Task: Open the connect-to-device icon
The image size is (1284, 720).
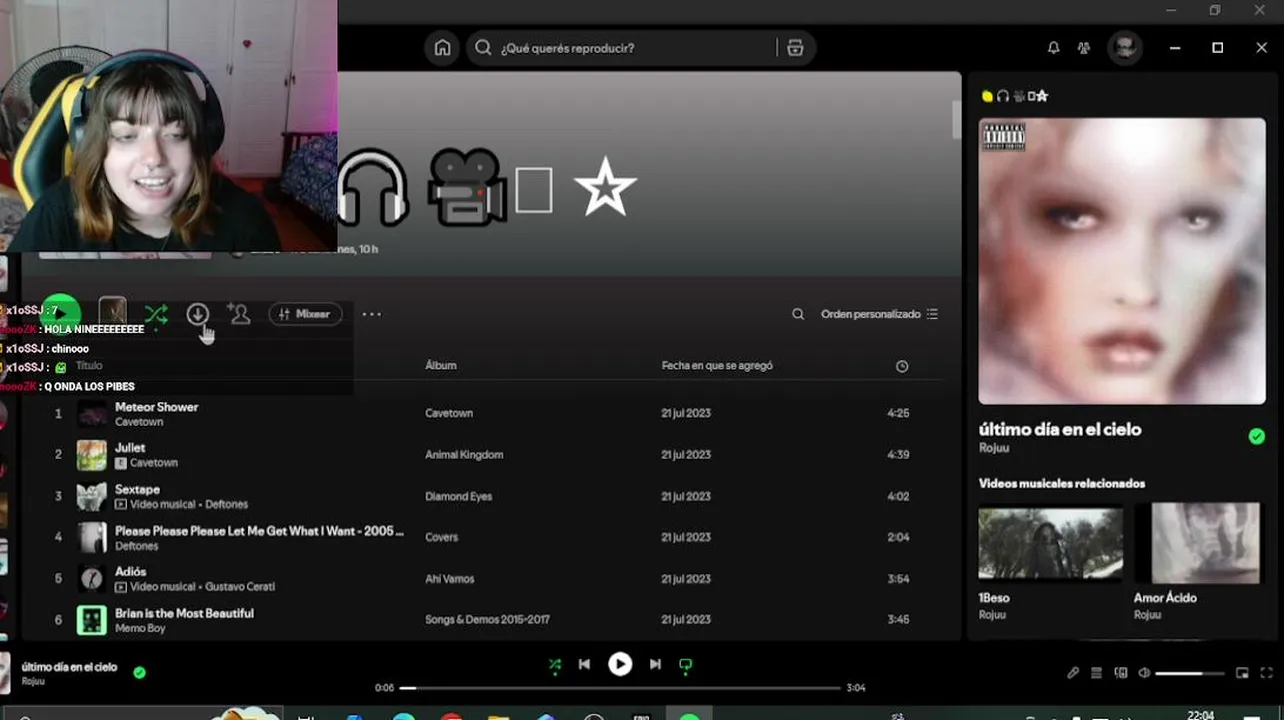Action: (1120, 673)
